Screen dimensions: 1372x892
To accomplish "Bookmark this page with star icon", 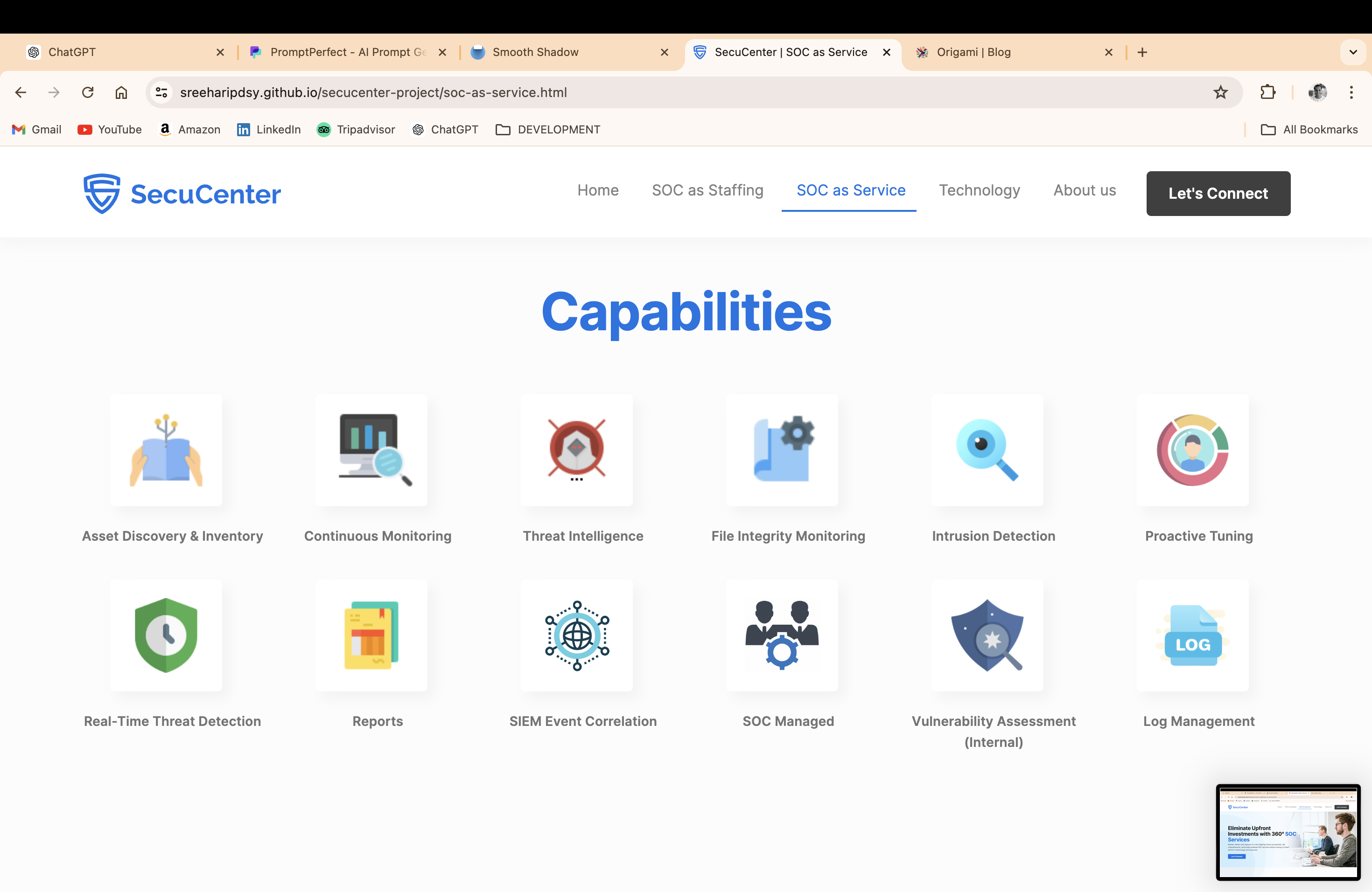I will [1220, 92].
